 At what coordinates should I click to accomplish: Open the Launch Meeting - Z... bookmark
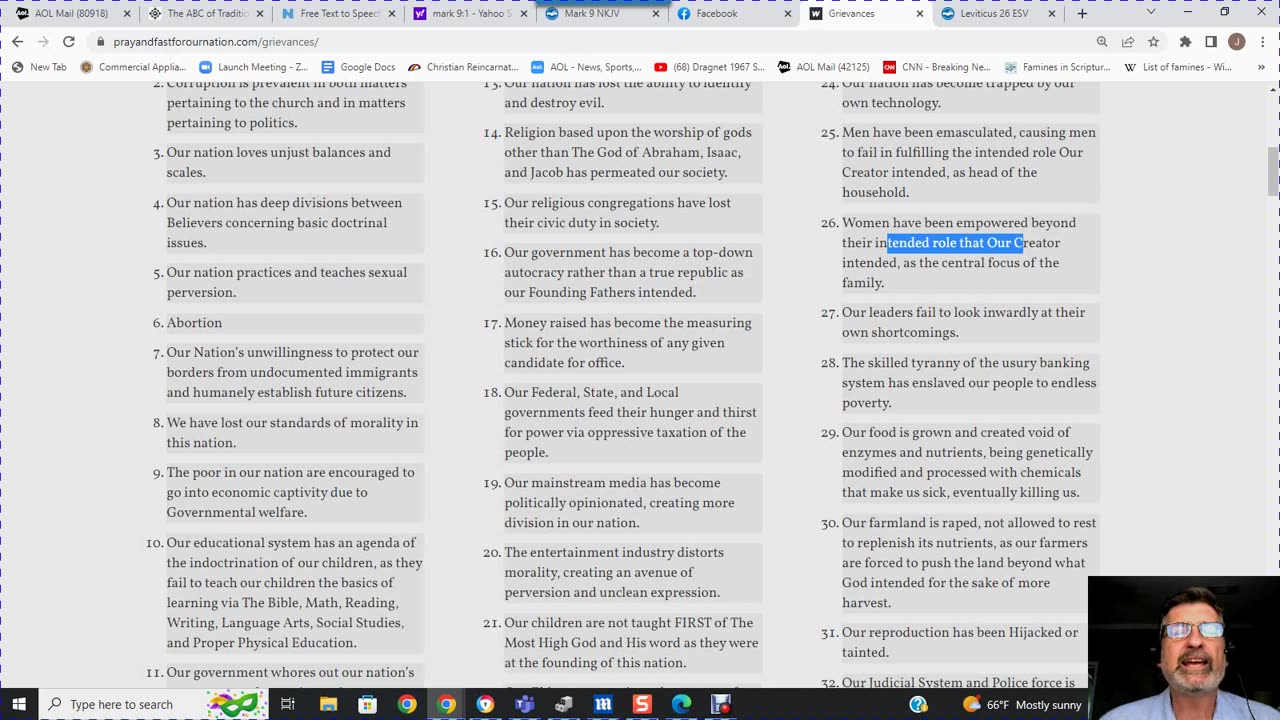coord(253,67)
